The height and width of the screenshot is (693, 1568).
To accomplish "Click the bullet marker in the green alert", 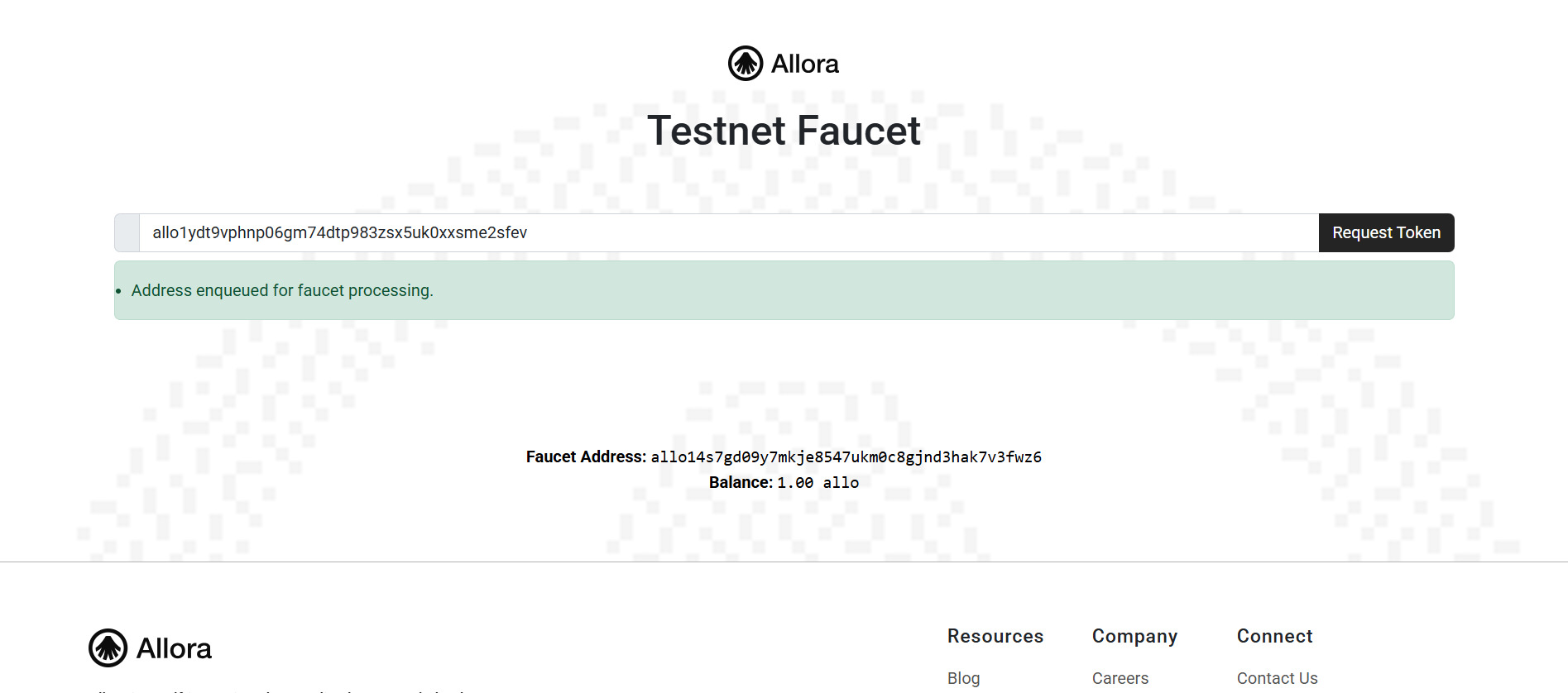I will click(x=118, y=291).
